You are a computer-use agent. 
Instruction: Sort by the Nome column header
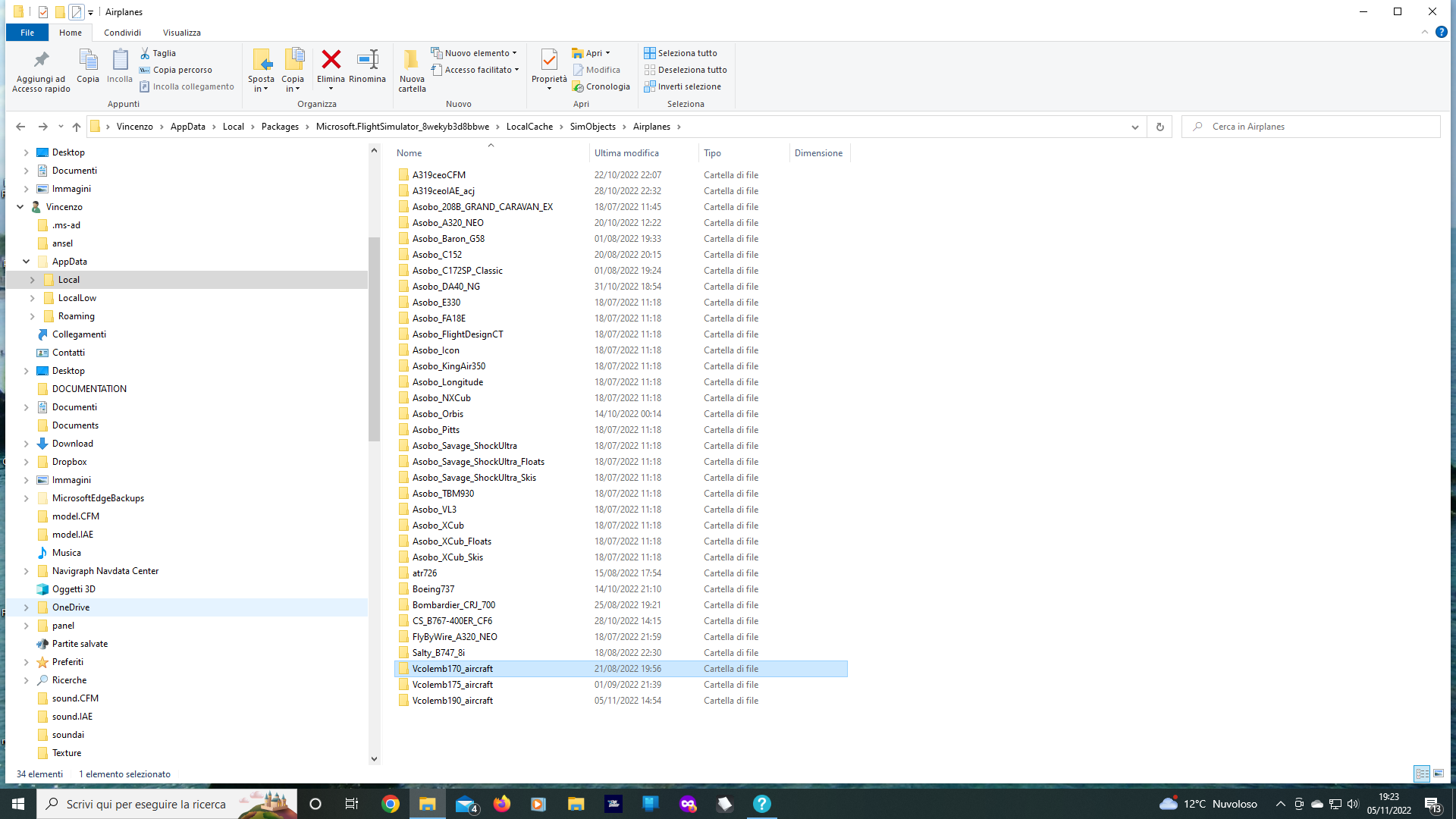490,153
